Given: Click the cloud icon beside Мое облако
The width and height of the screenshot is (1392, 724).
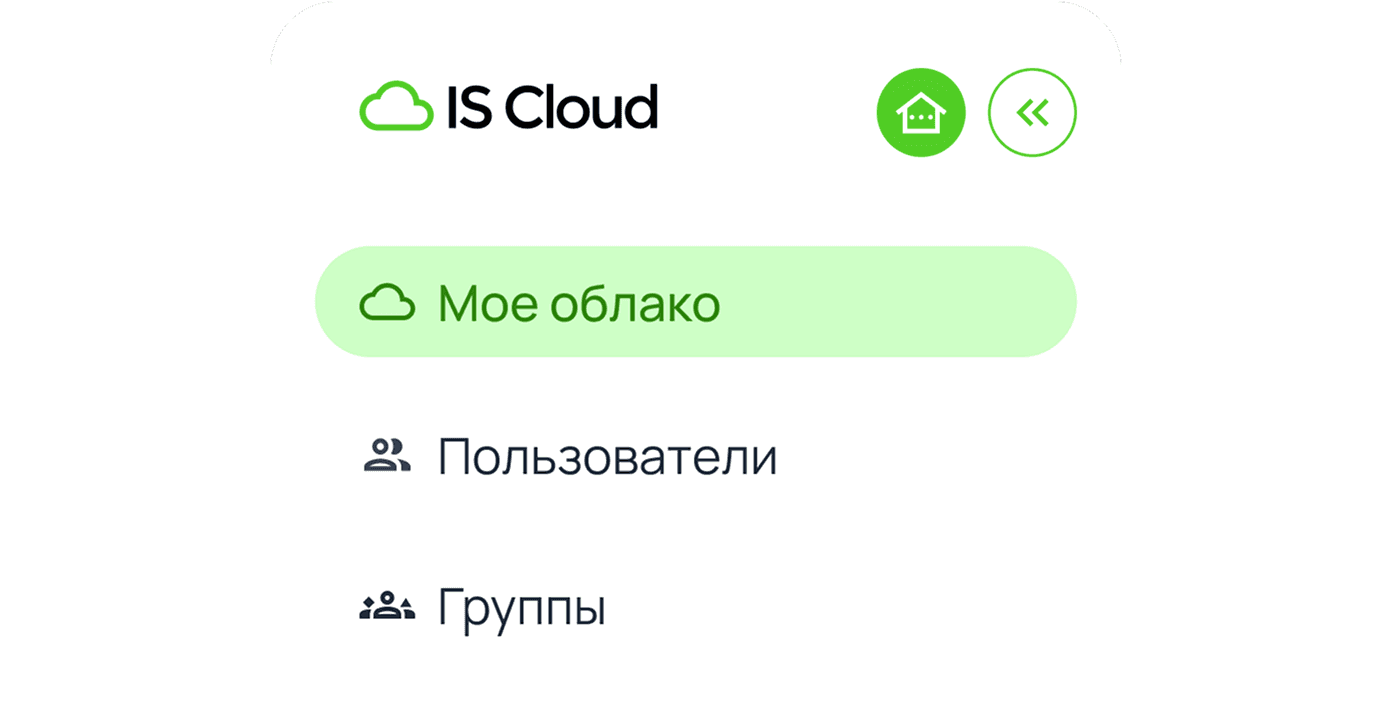Looking at the screenshot, I should pos(387,303).
